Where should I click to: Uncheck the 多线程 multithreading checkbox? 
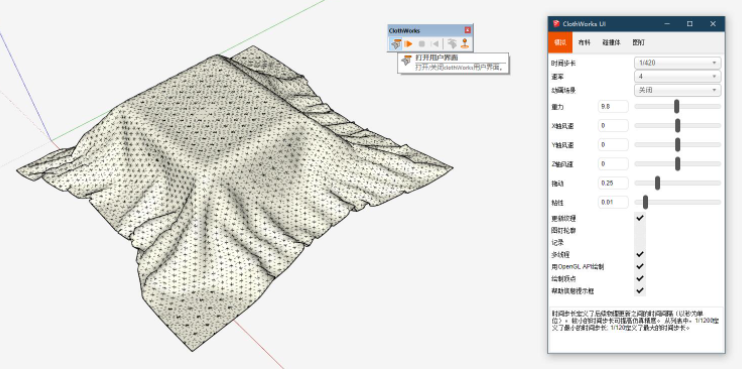[640, 254]
